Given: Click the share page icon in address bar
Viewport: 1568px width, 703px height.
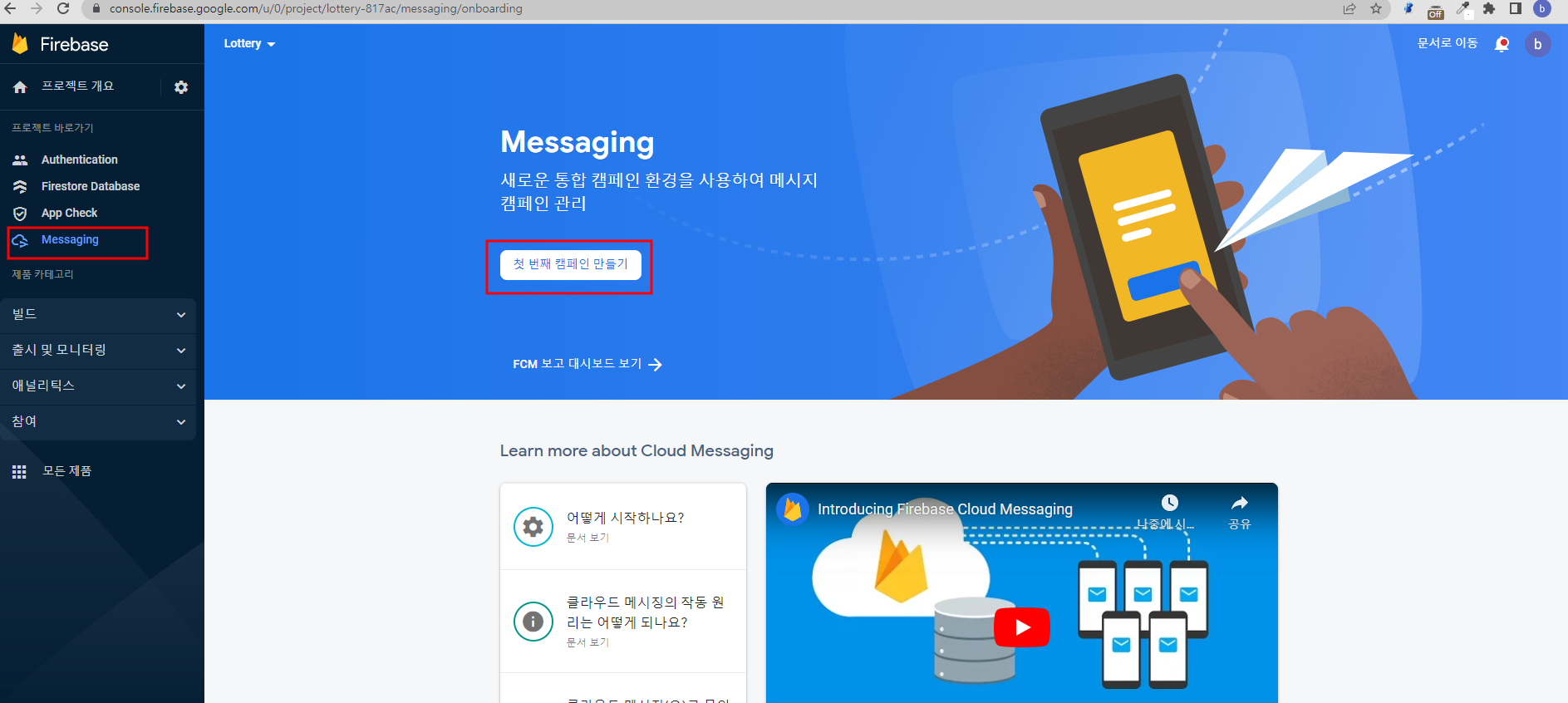Looking at the screenshot, I should 1349,8.
